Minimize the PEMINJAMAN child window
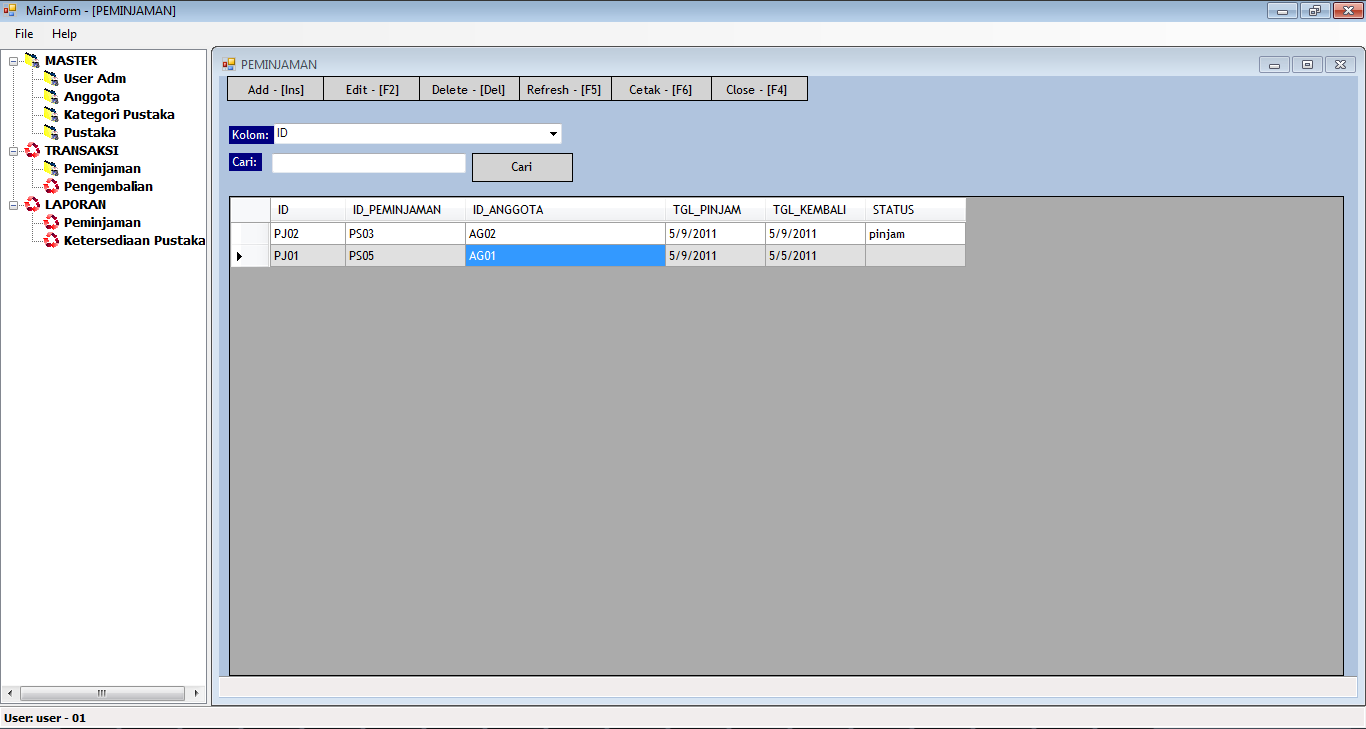The image size is (1366, 729). [x=1274, y=65]
